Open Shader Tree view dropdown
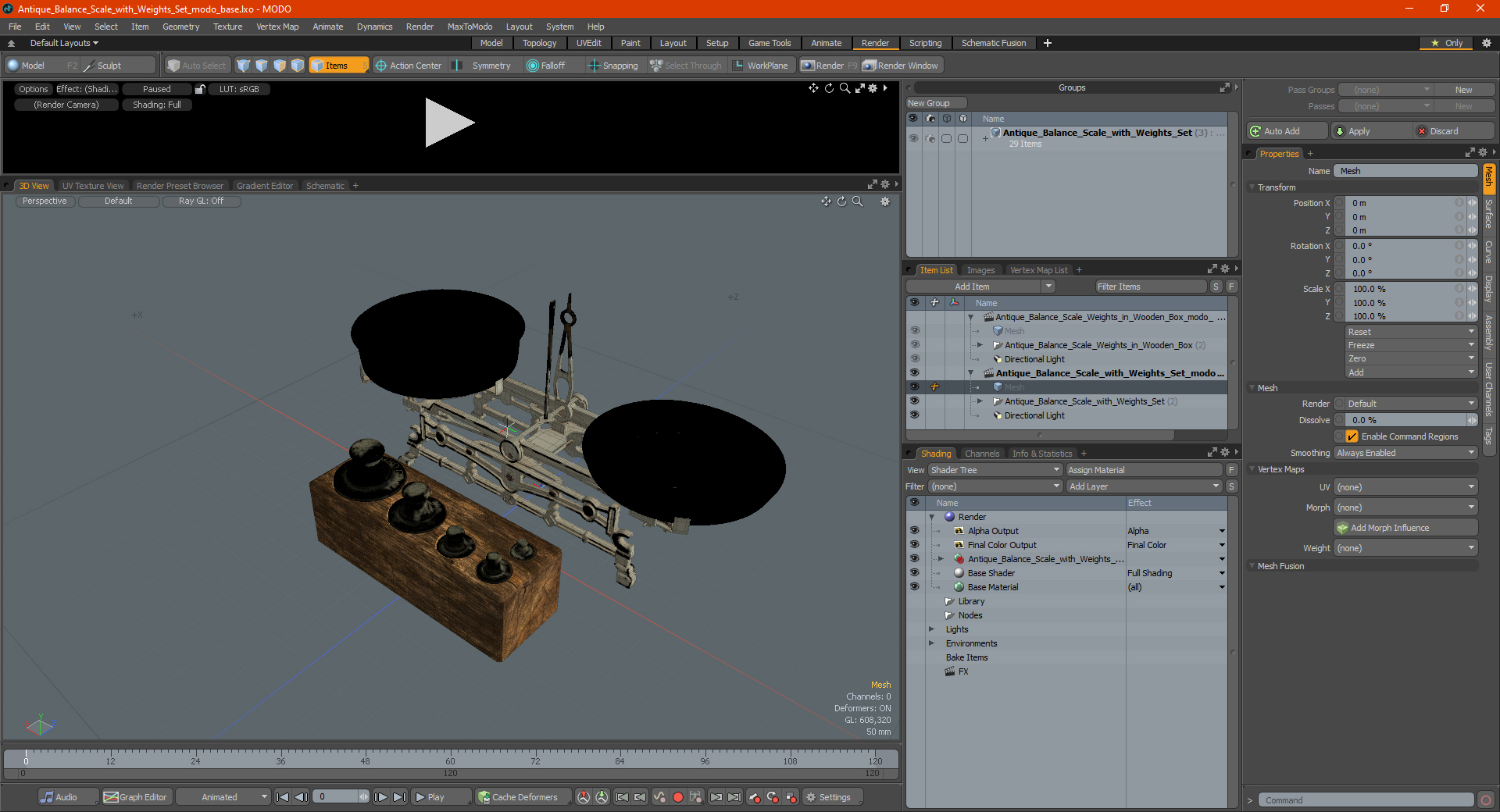1500x812 pixels. tap(995, 470)
